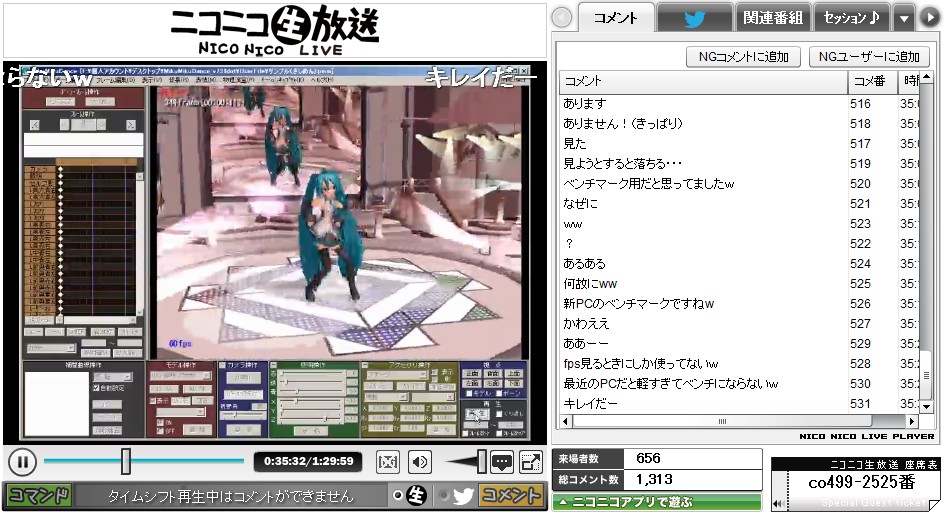Image resolution: width=944 pixels, height=515 pixels.
Task: Click the seat ticket rewind arrows
Action: [780, 503]
